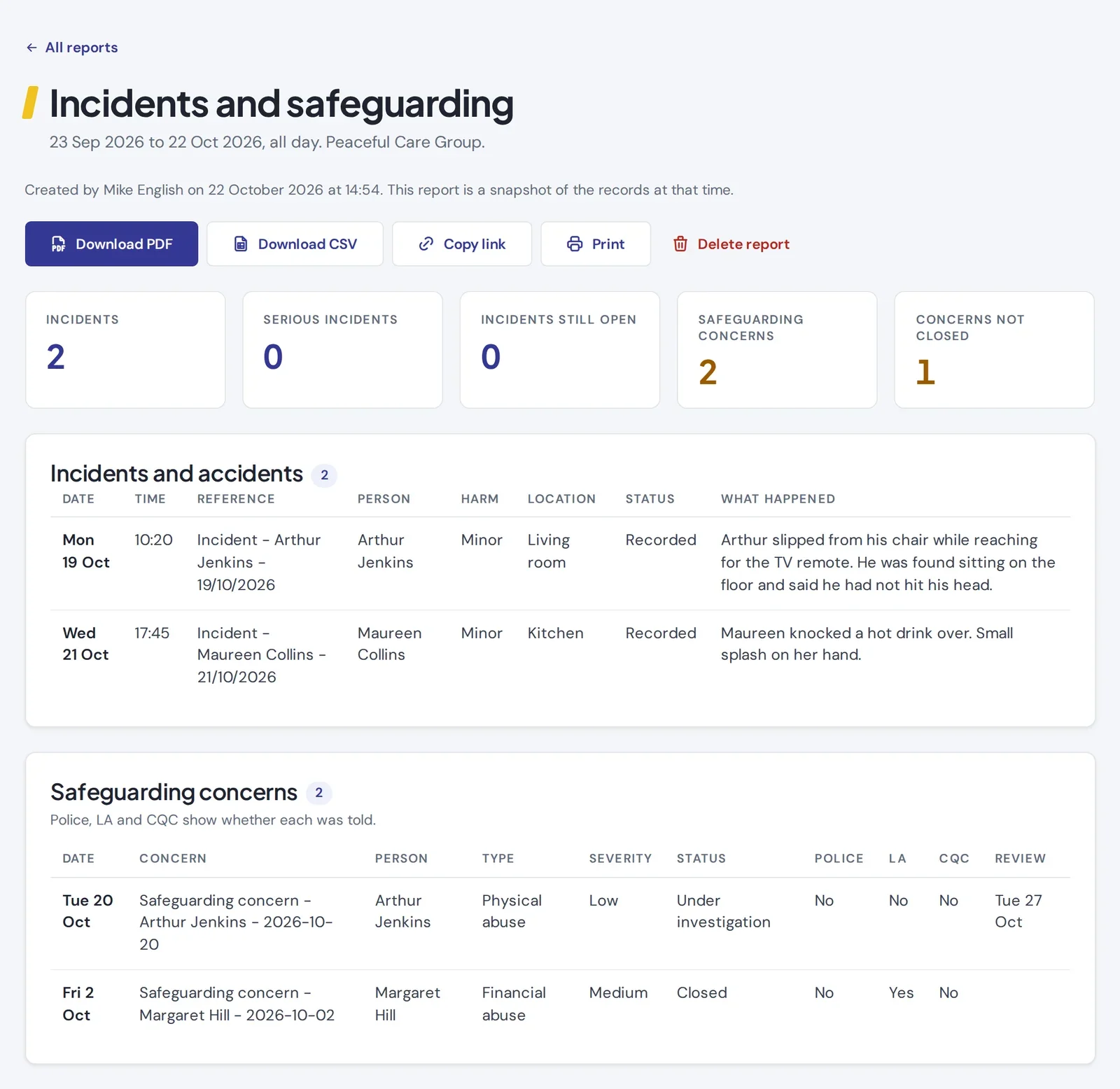Print the report

pos(596,244)
